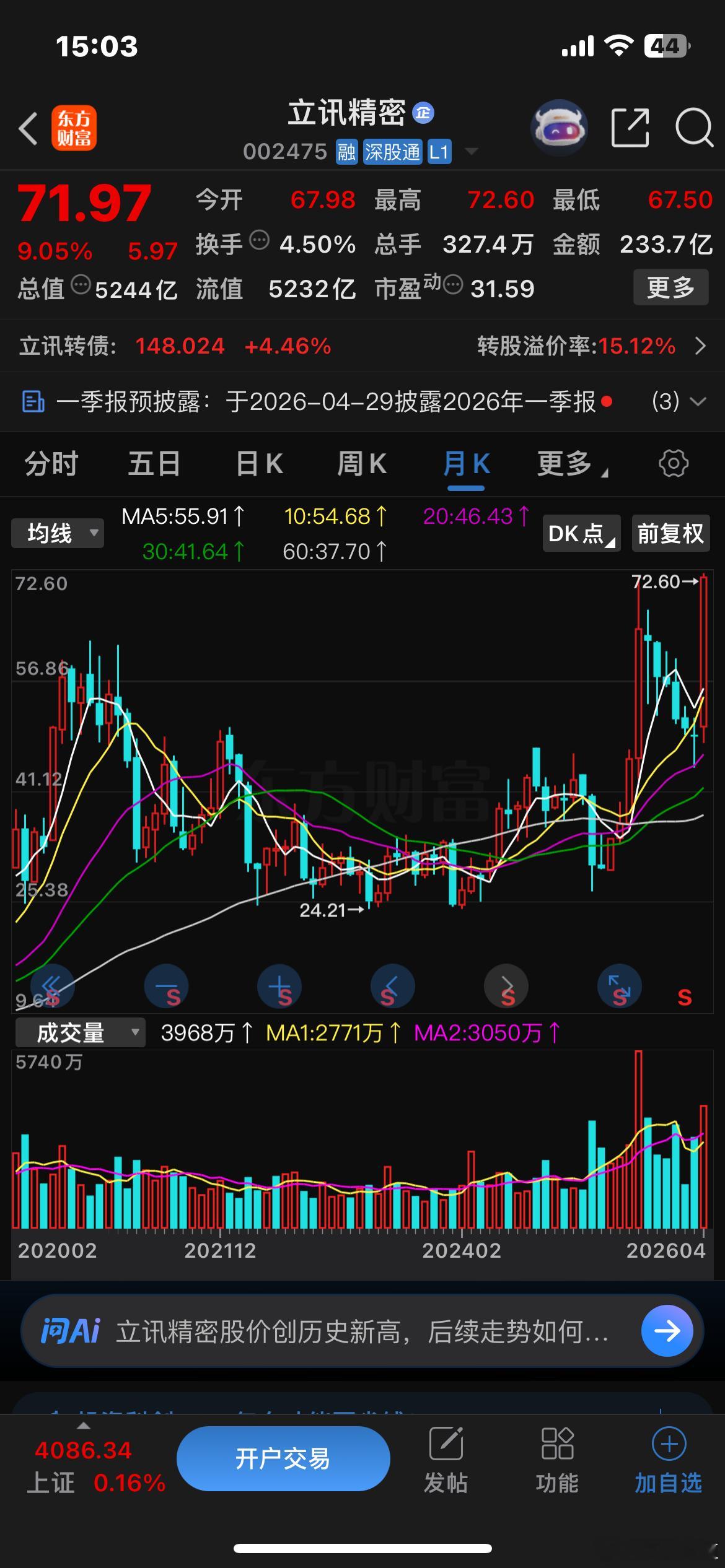Zoom in chart with plus button
The height and width of the screenshot is (1568, 725).
[x=279, y=986]
